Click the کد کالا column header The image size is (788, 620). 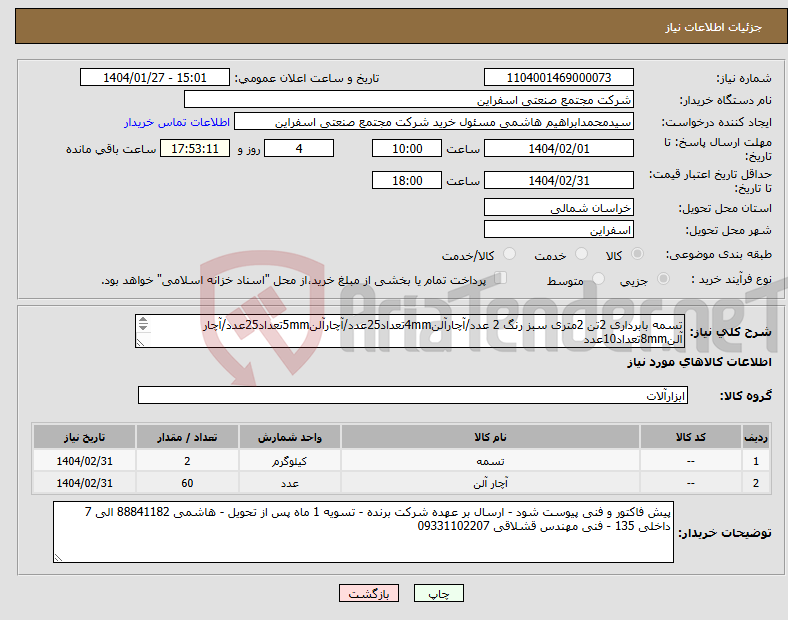691,437
